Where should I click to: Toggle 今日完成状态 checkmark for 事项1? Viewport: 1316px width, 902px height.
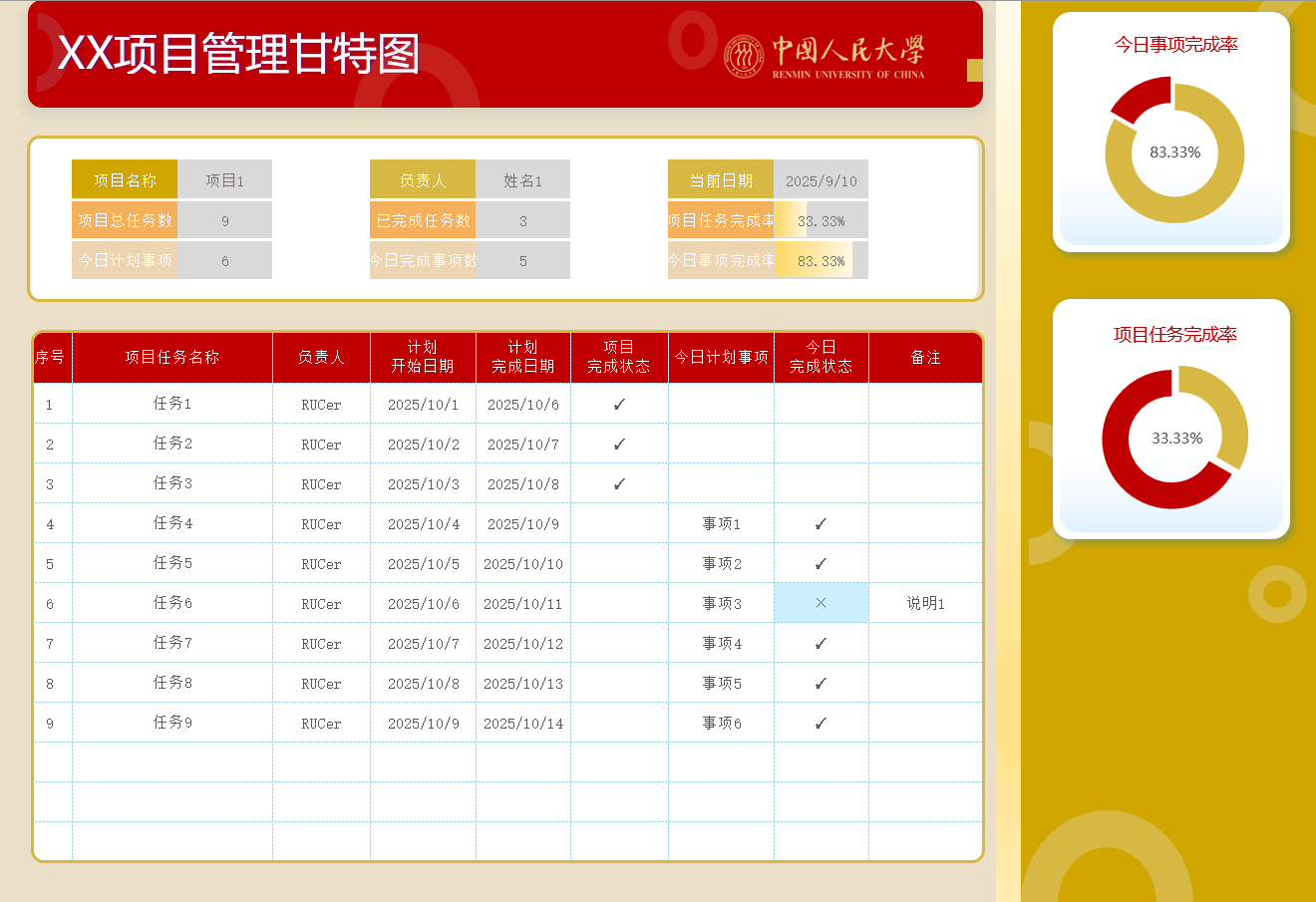click(822, 523)
